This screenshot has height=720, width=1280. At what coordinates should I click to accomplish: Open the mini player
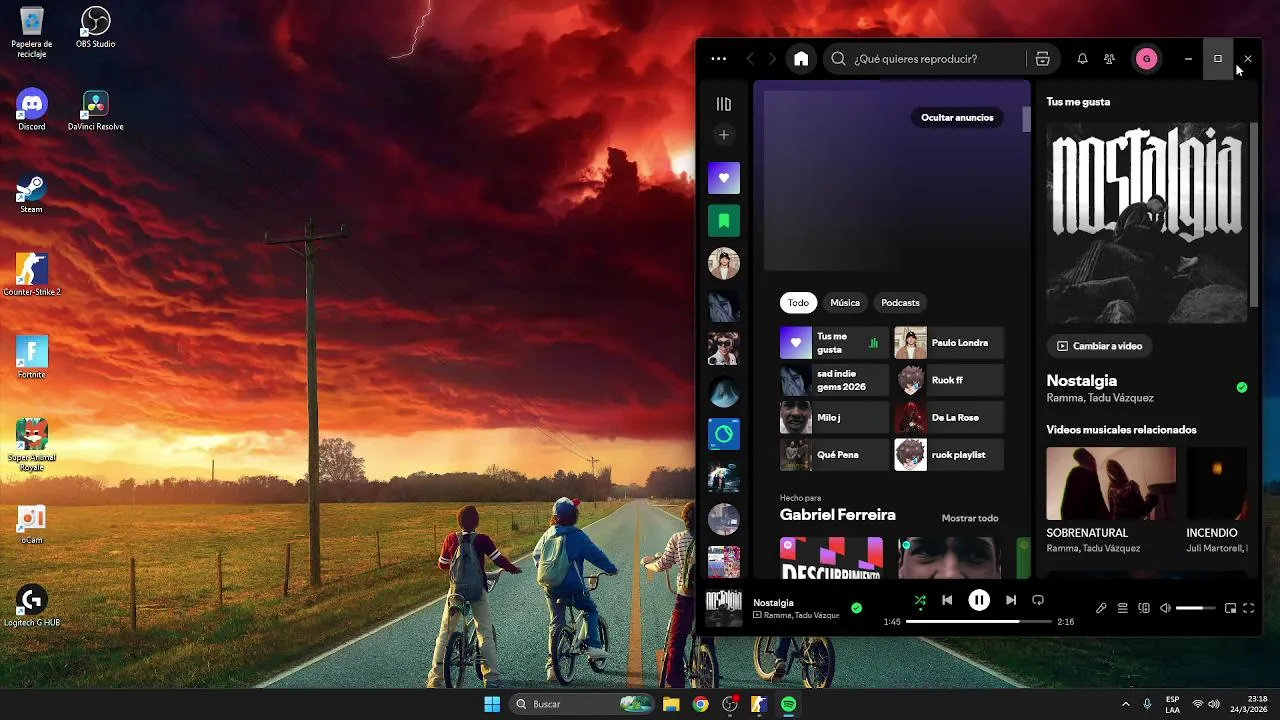coord(1230,608)
